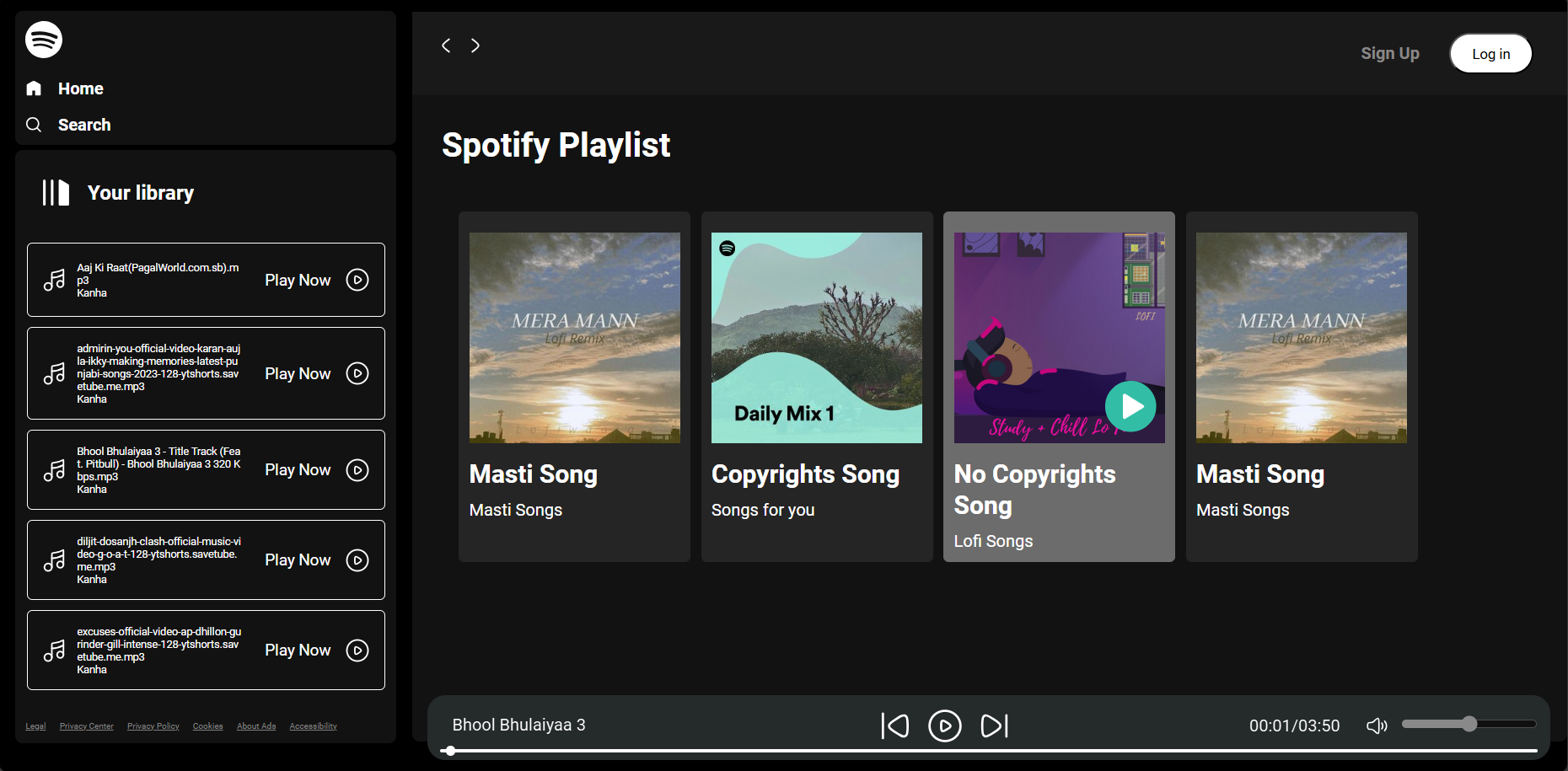
Task: Click the Spotify Playlist heading
Action: 556,145
